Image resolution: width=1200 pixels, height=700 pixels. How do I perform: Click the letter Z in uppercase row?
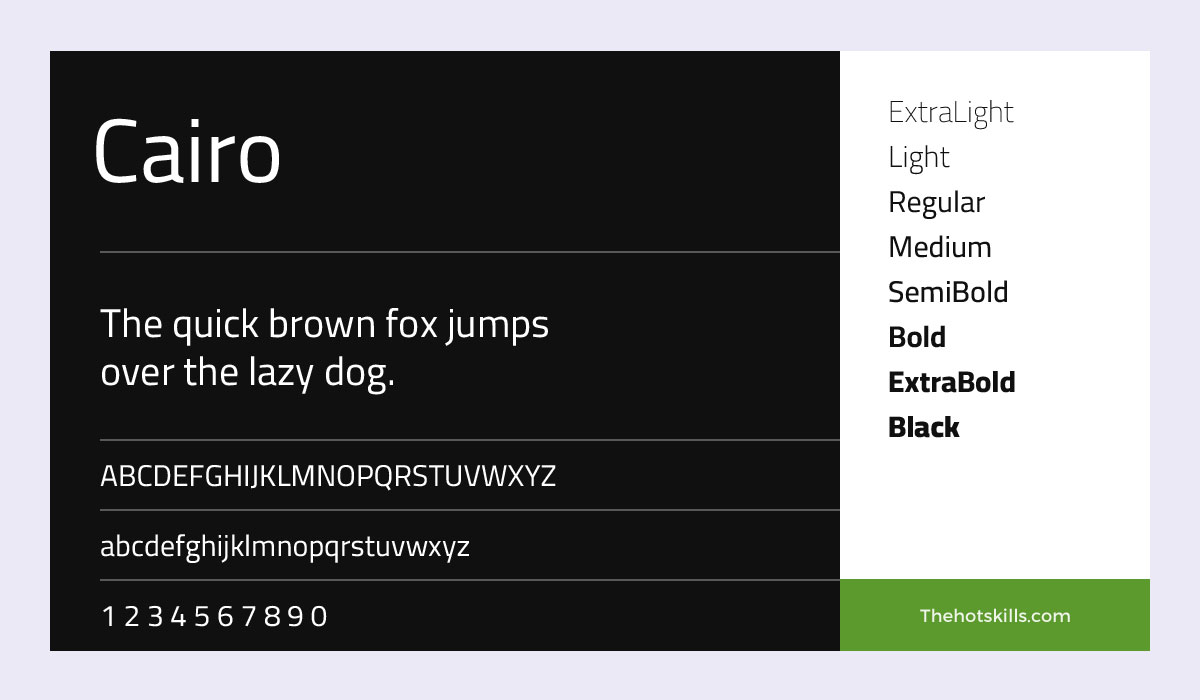point(547,476)
